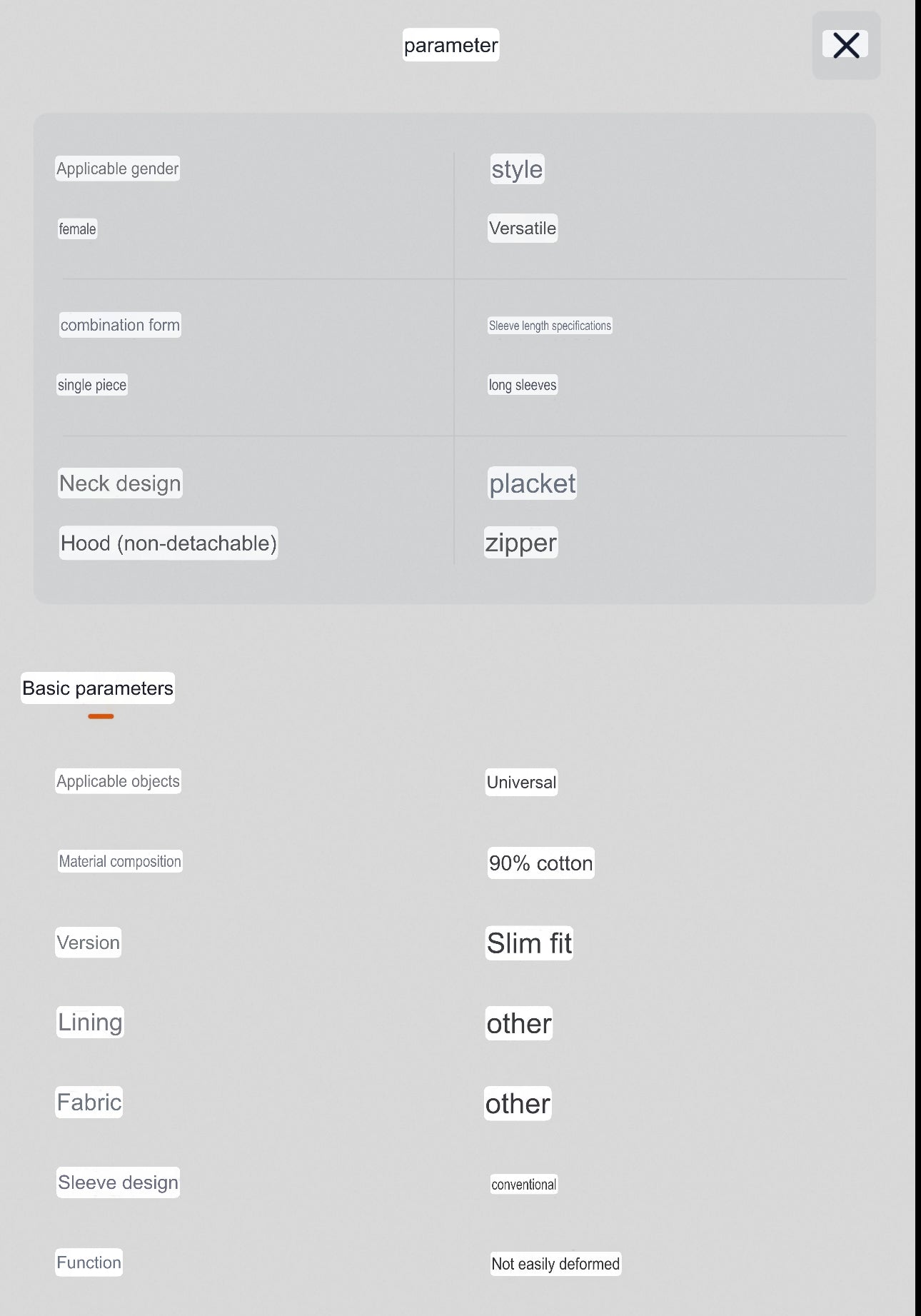Select the Basic parameters tab
Screen dimensions: 921x1316
[98, 688]
